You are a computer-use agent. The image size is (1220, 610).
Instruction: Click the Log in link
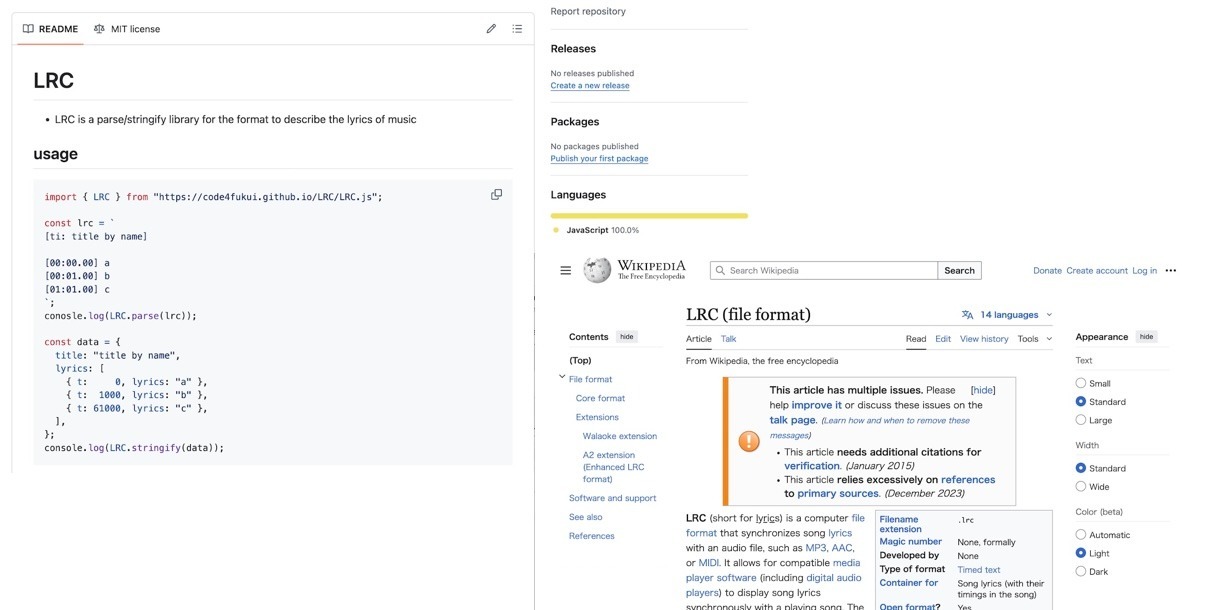(1144, 270)
